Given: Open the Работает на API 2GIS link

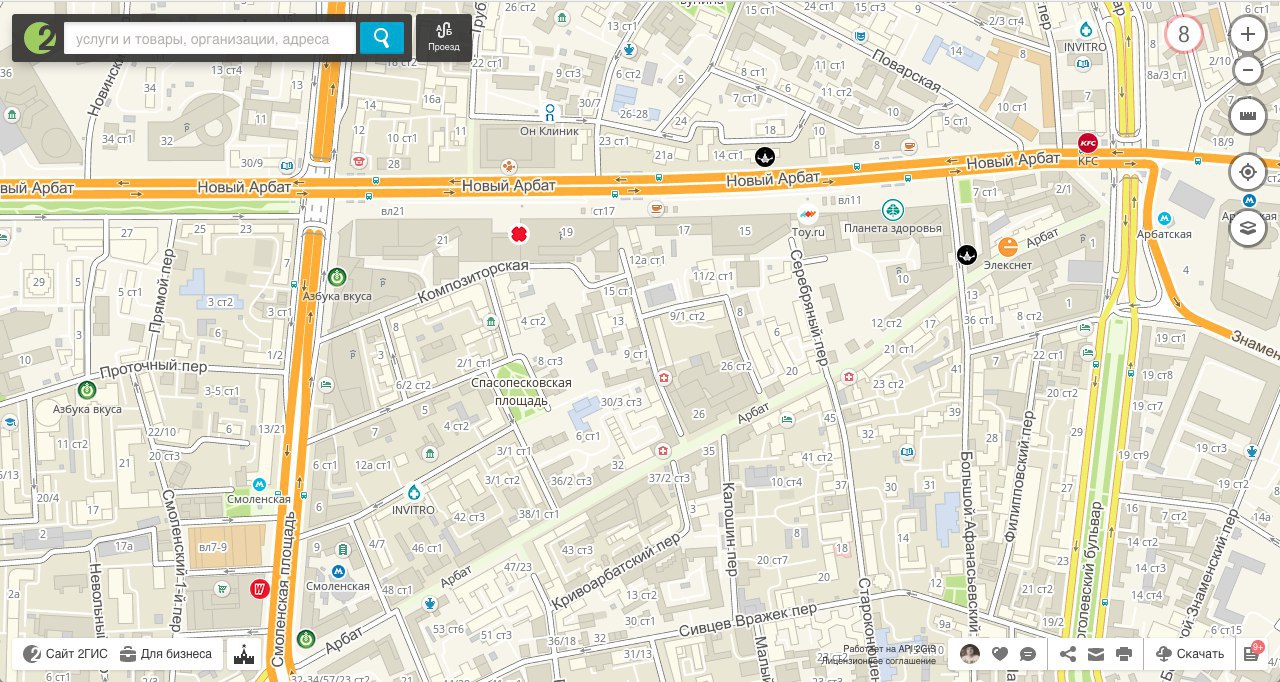Looking at the screenshot, I should click(x=889, y=649).
